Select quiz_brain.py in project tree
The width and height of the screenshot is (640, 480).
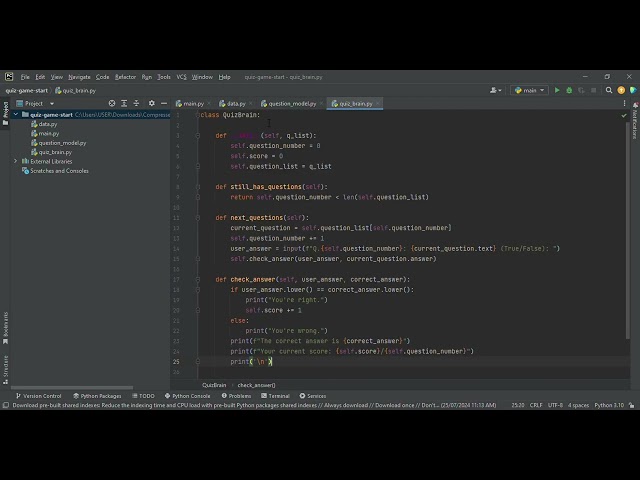(51, 152)
